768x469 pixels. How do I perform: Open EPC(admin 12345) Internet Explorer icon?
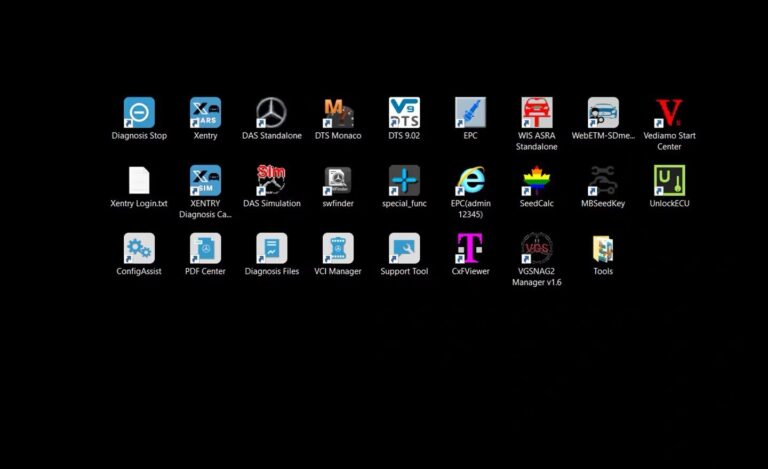pos(470,180)
